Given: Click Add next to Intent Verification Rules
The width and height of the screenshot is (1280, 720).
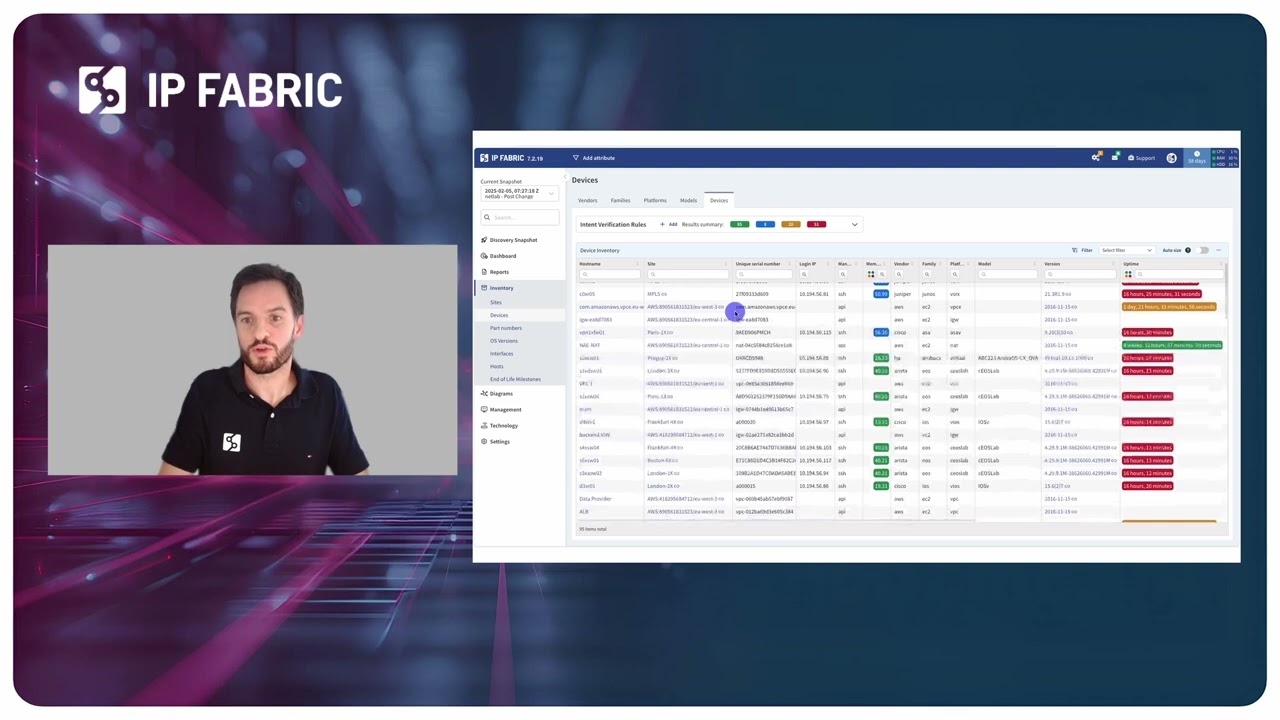Looking at the screenshot, I should point(669,225).
